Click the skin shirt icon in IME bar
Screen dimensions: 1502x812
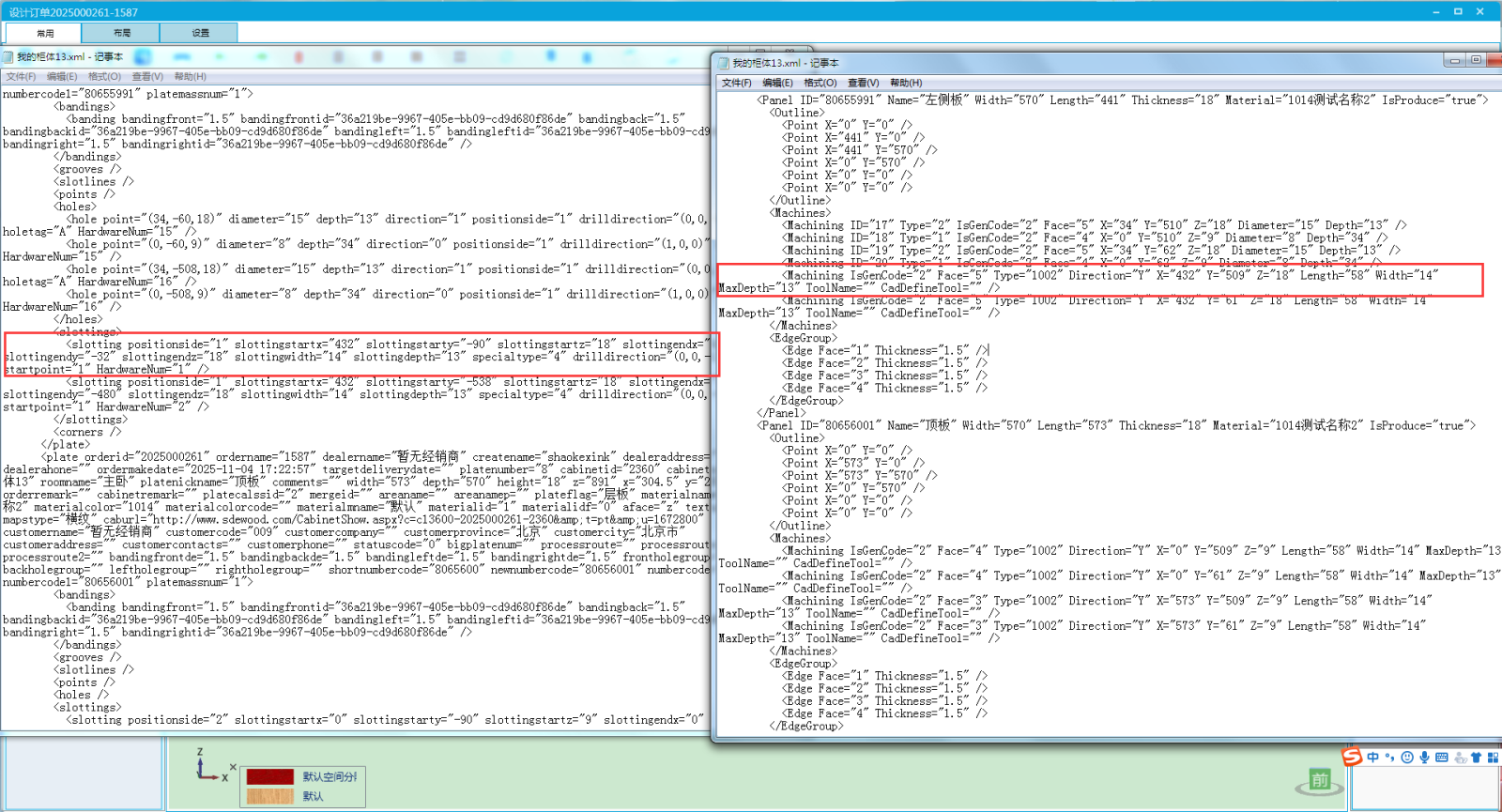(1476, 758)
